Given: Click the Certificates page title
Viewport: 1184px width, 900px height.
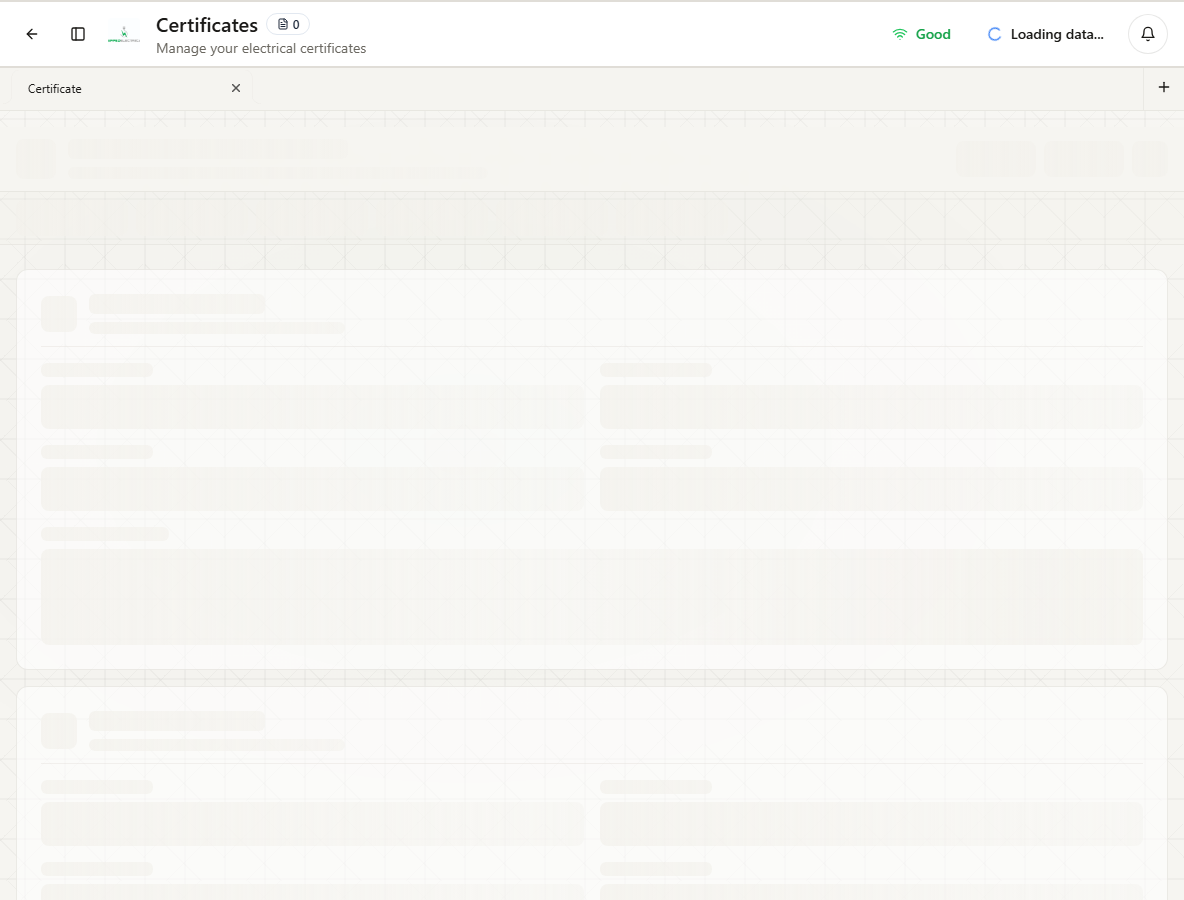Looking at the screenshot, I should click(x=207, y=25).
